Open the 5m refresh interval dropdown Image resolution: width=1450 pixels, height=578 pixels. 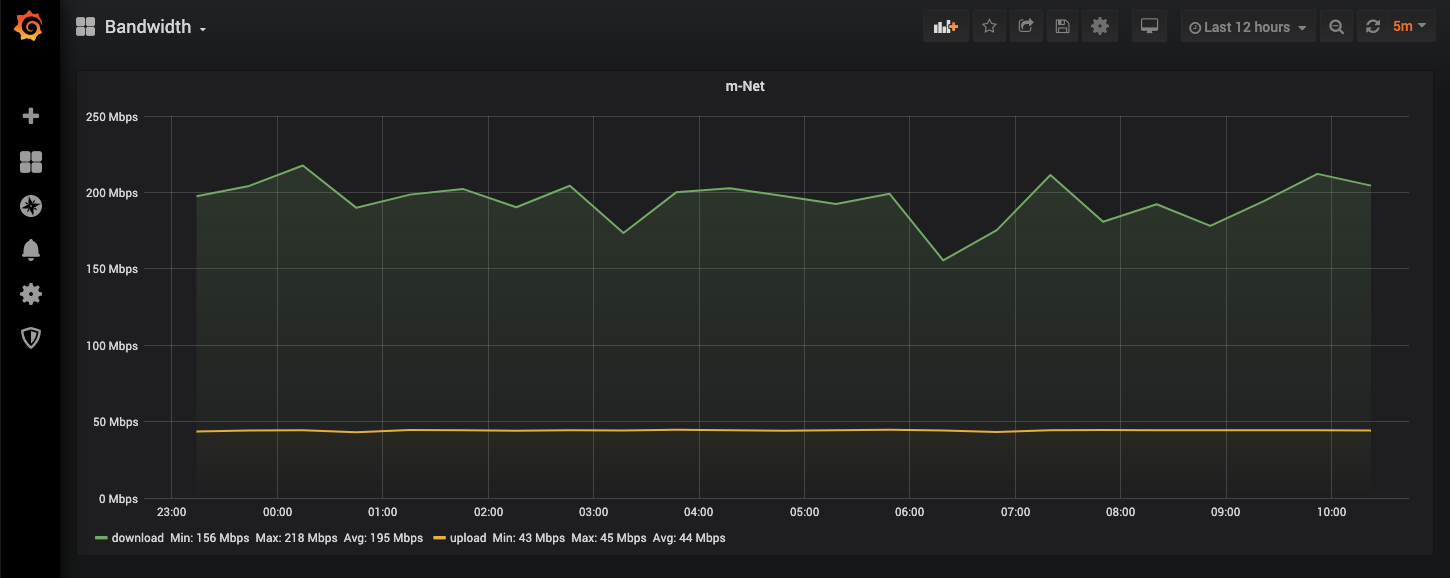tap(1409, 27)
